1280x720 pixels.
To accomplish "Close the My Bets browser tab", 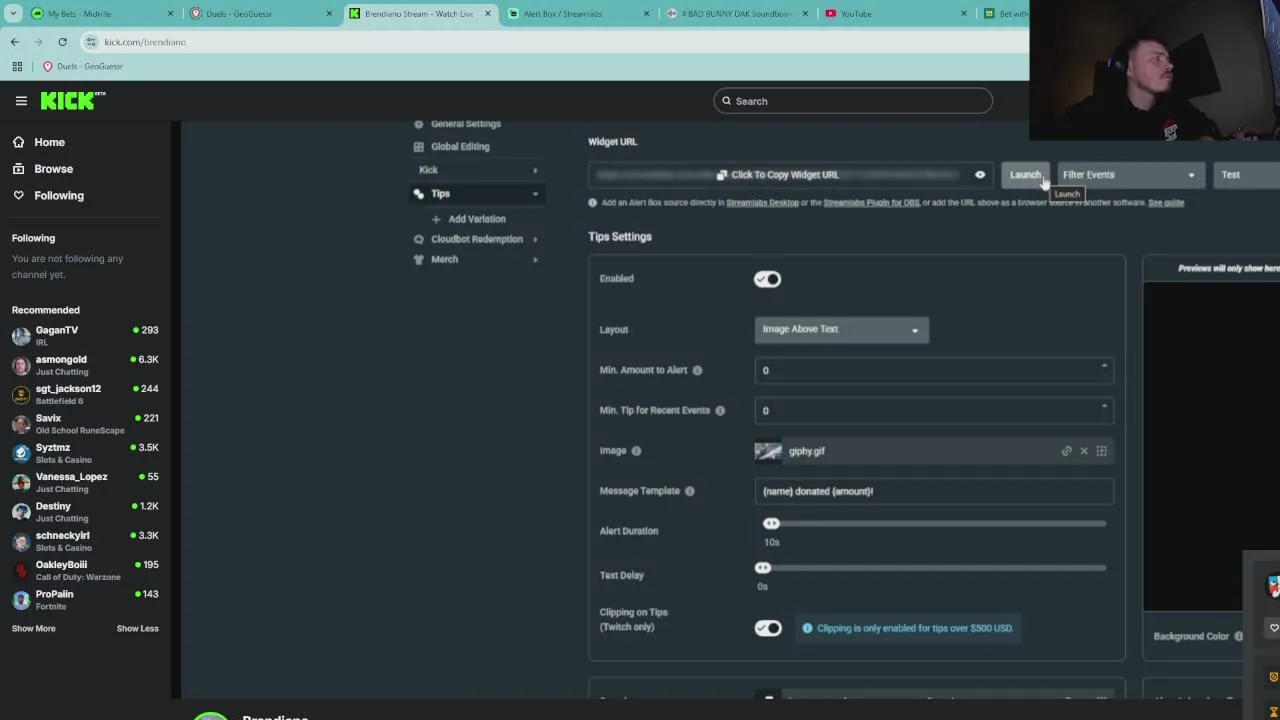I will (x=170, y=14).
